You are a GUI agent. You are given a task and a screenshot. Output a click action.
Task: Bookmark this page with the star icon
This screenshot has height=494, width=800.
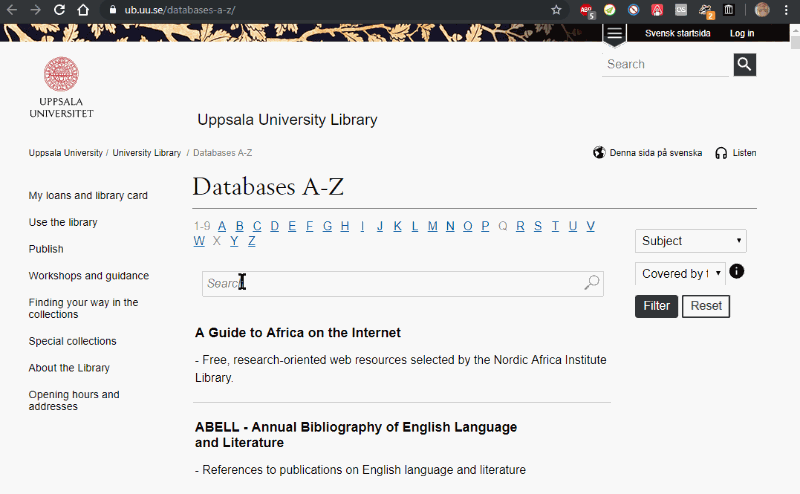click(x=556, y=10)
